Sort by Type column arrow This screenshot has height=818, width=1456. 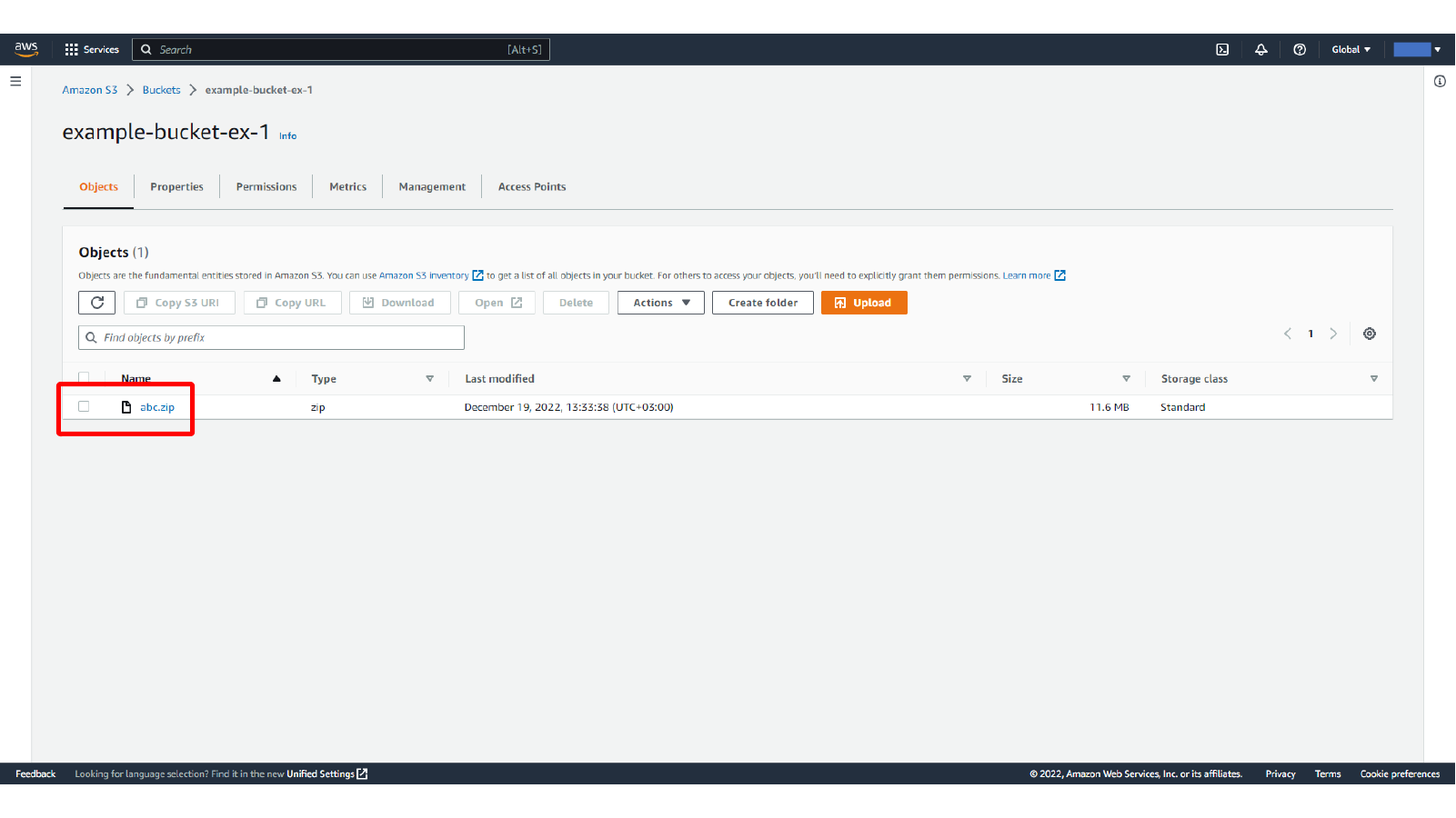pyautogui.click(x=429, y=379)
